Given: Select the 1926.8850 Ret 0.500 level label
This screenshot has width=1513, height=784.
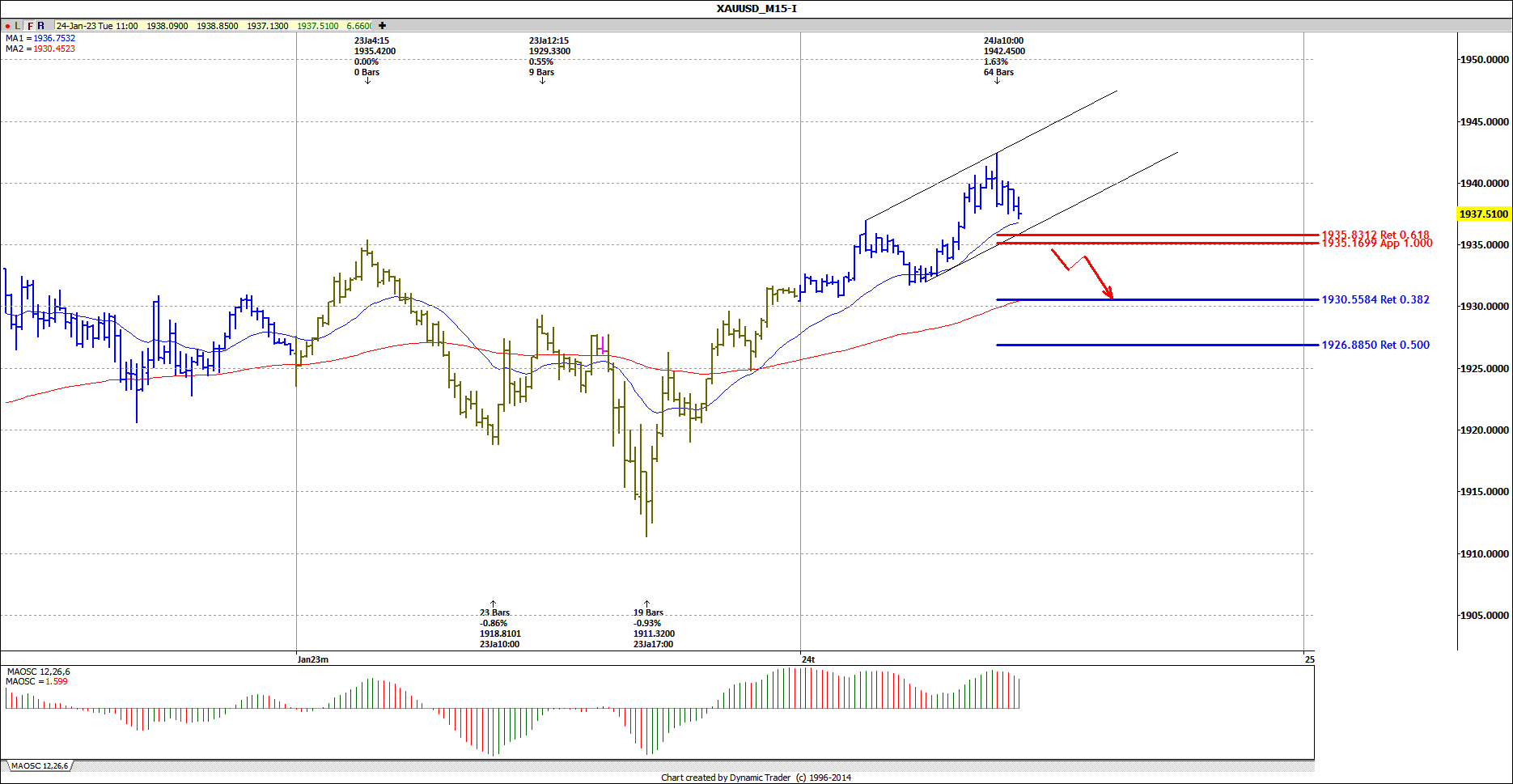Looking at the screenshot, I should click(1375, 345).
